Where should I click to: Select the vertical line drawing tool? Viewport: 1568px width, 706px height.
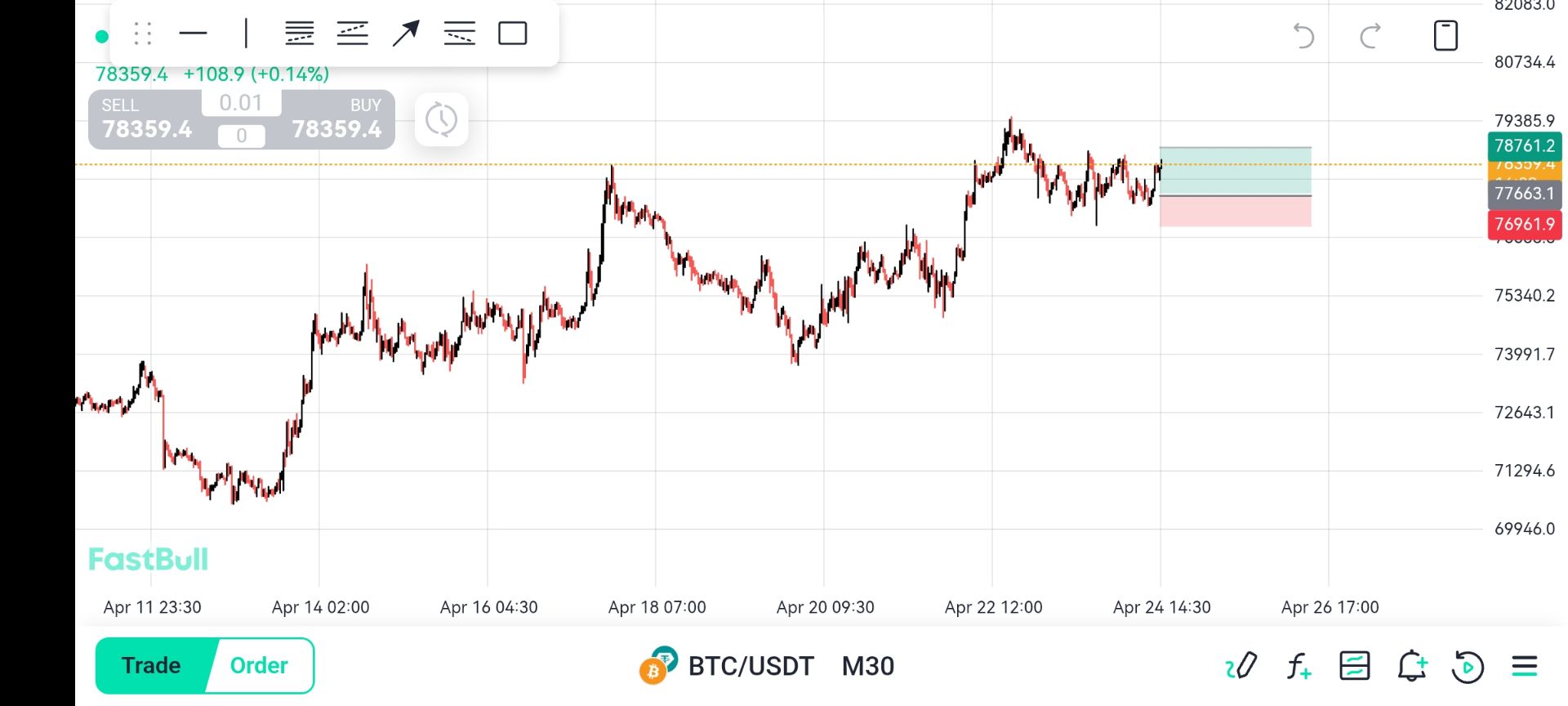pyautogui.click(x=246, y=34)
